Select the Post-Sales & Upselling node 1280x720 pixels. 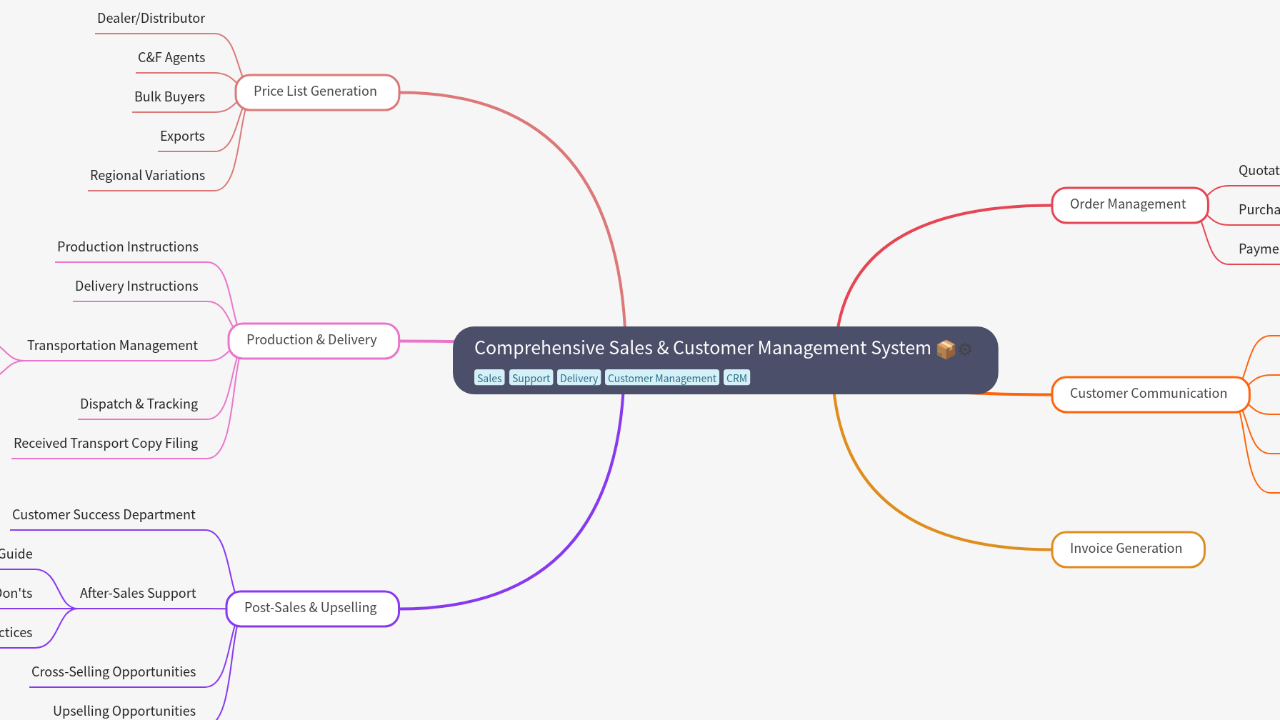(312, 608)
